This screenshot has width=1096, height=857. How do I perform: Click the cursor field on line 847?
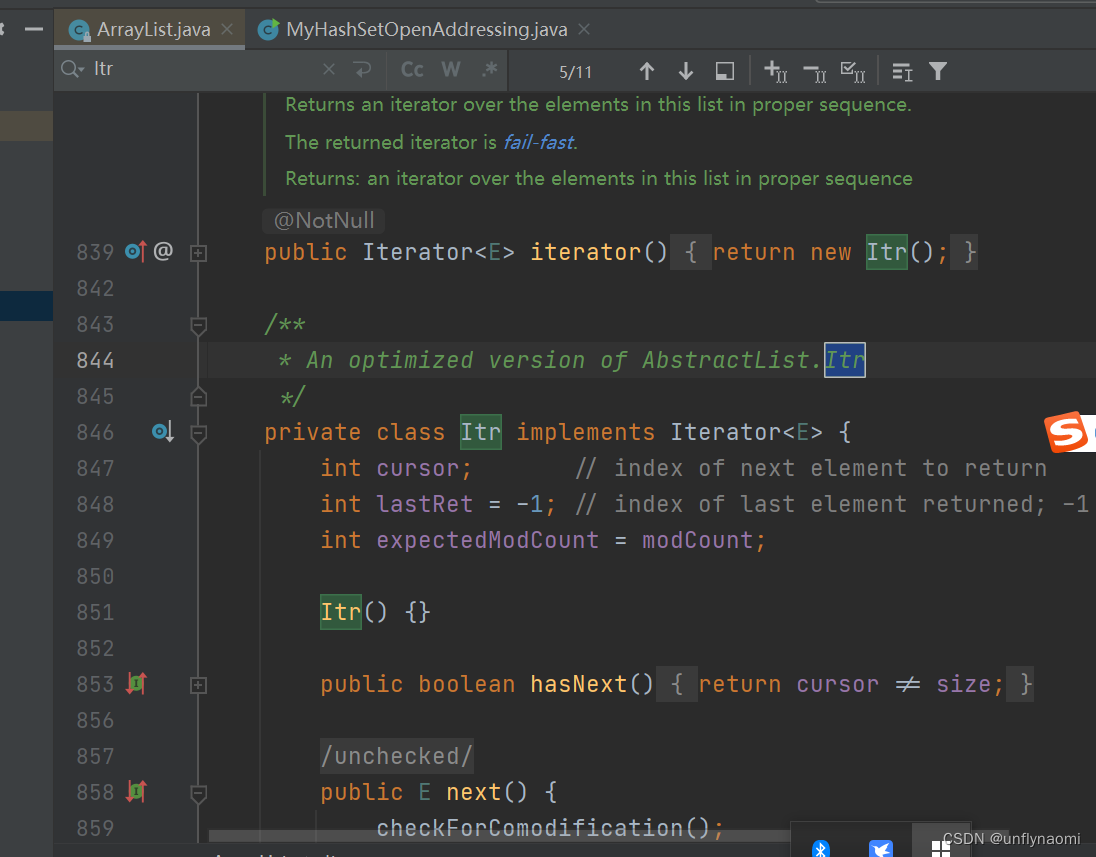tap(417, 468)
